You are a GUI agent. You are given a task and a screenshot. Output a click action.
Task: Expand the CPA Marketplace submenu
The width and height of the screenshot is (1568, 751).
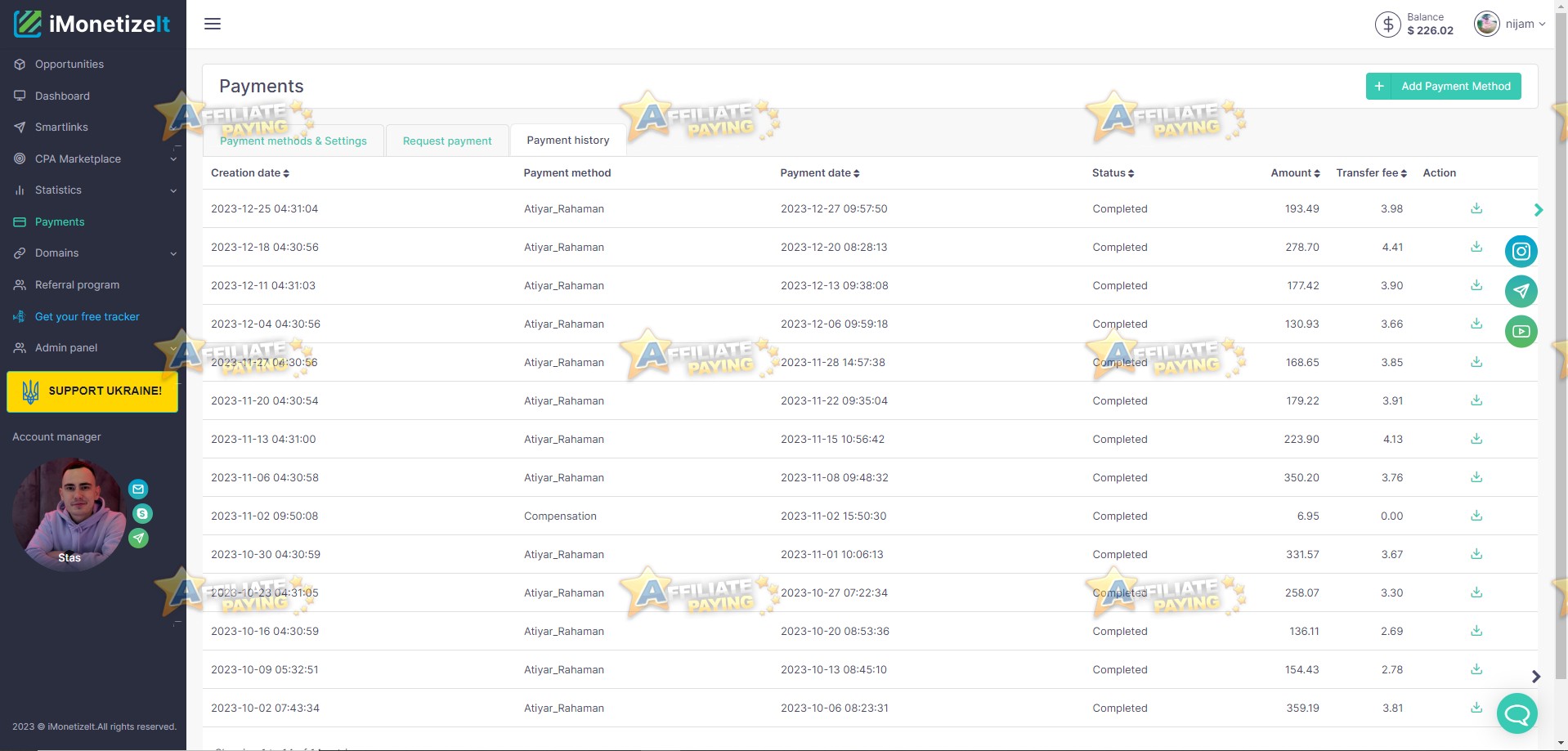point(173,159)
